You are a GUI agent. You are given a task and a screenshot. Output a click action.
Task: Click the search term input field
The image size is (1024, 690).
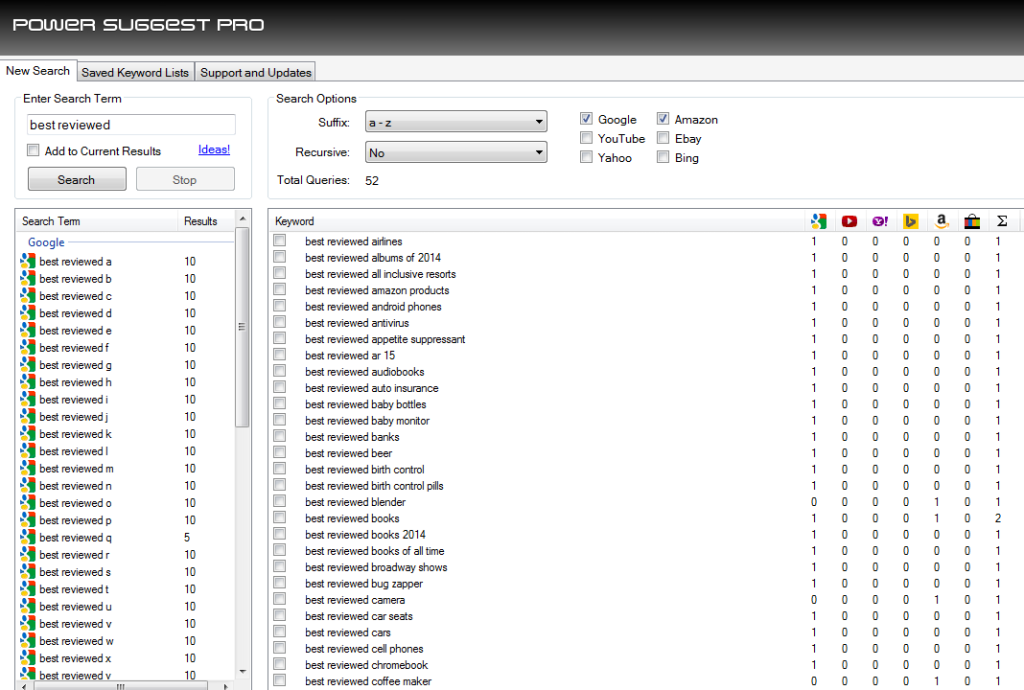[x=131, y=125]
